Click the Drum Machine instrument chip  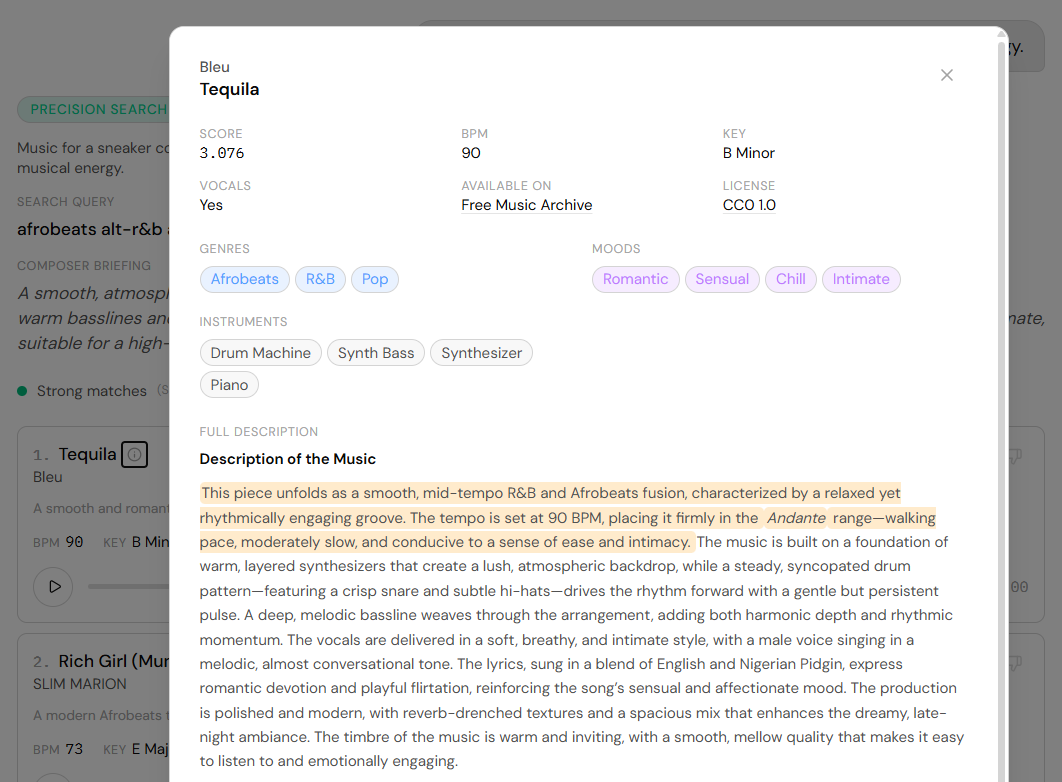[261, 353]
